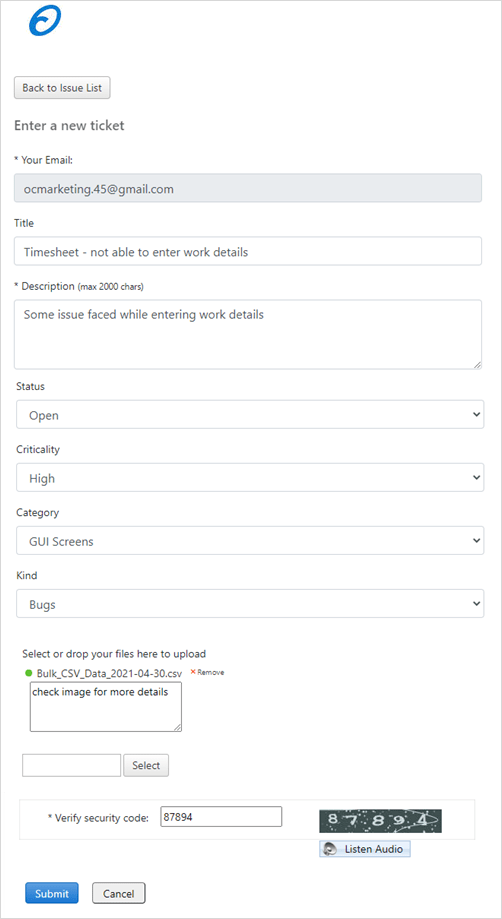This screenshot has height=919, width=502.
Task: Click the verify security code input
Action: [x=221, y=816]
